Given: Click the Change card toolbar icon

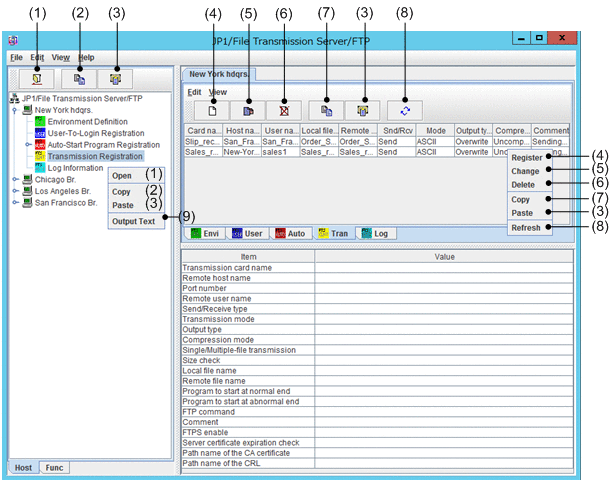Looking at the screenshot, I should [248, 110].
